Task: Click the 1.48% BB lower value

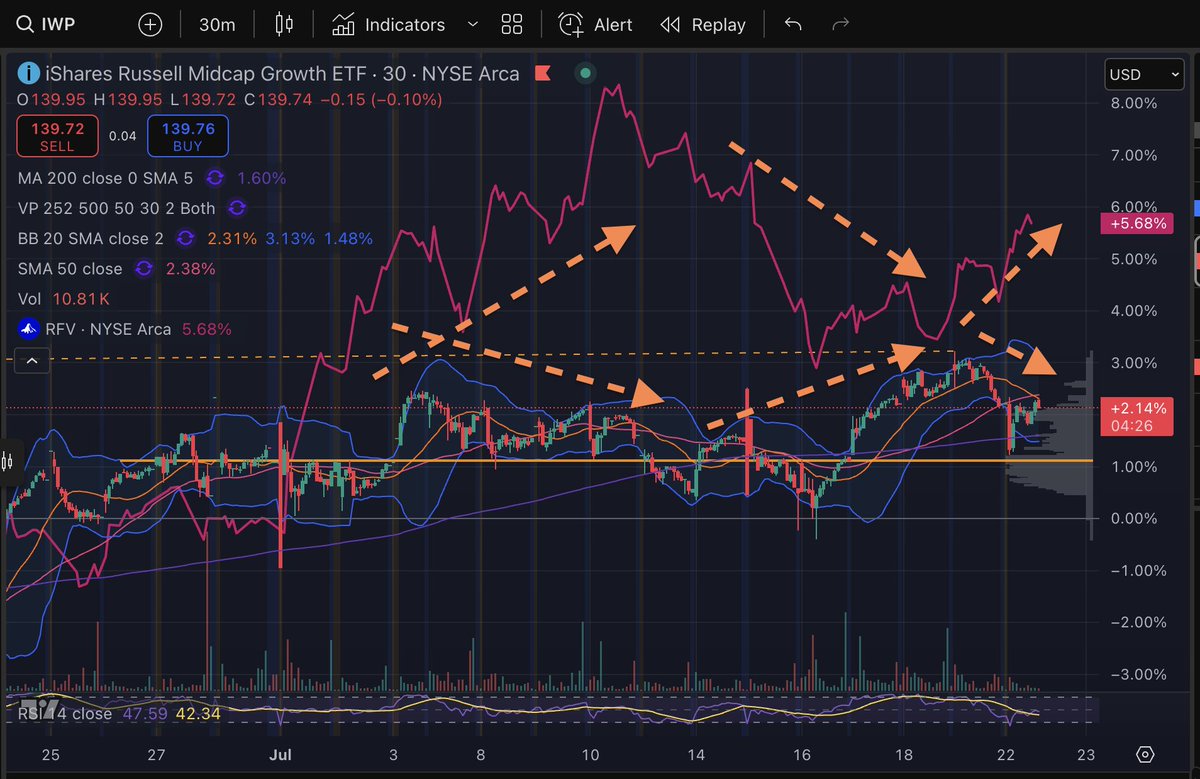Action: tap(348, 238)
